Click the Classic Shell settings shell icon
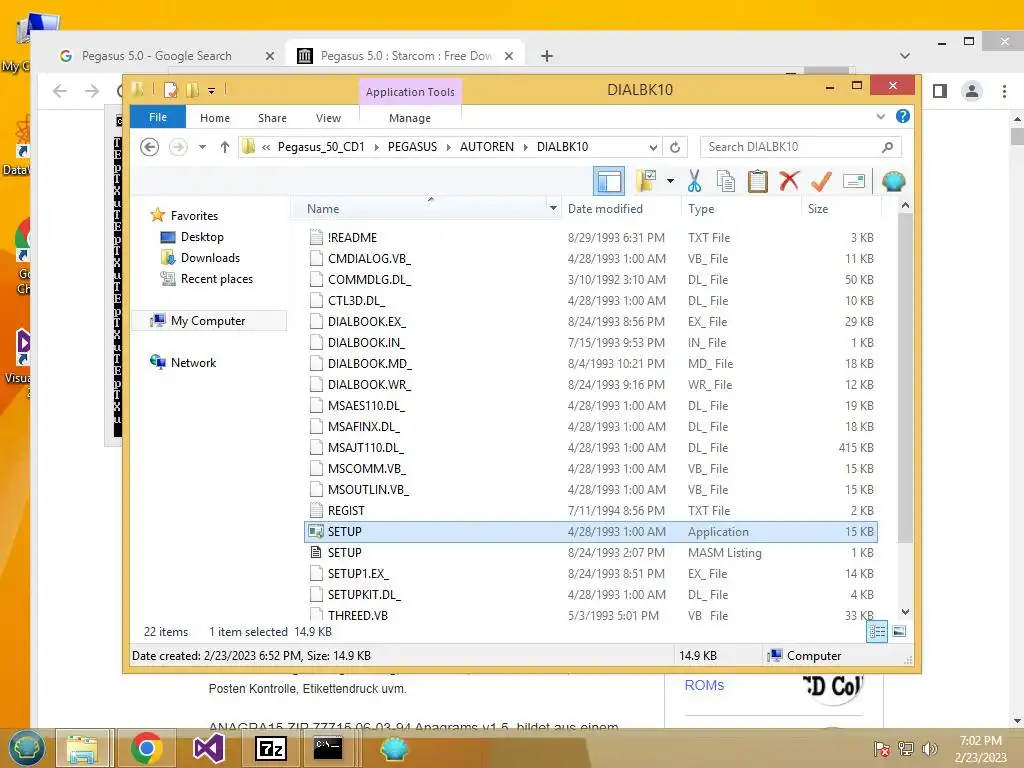The image size is (1024, 768). (893, 181)
